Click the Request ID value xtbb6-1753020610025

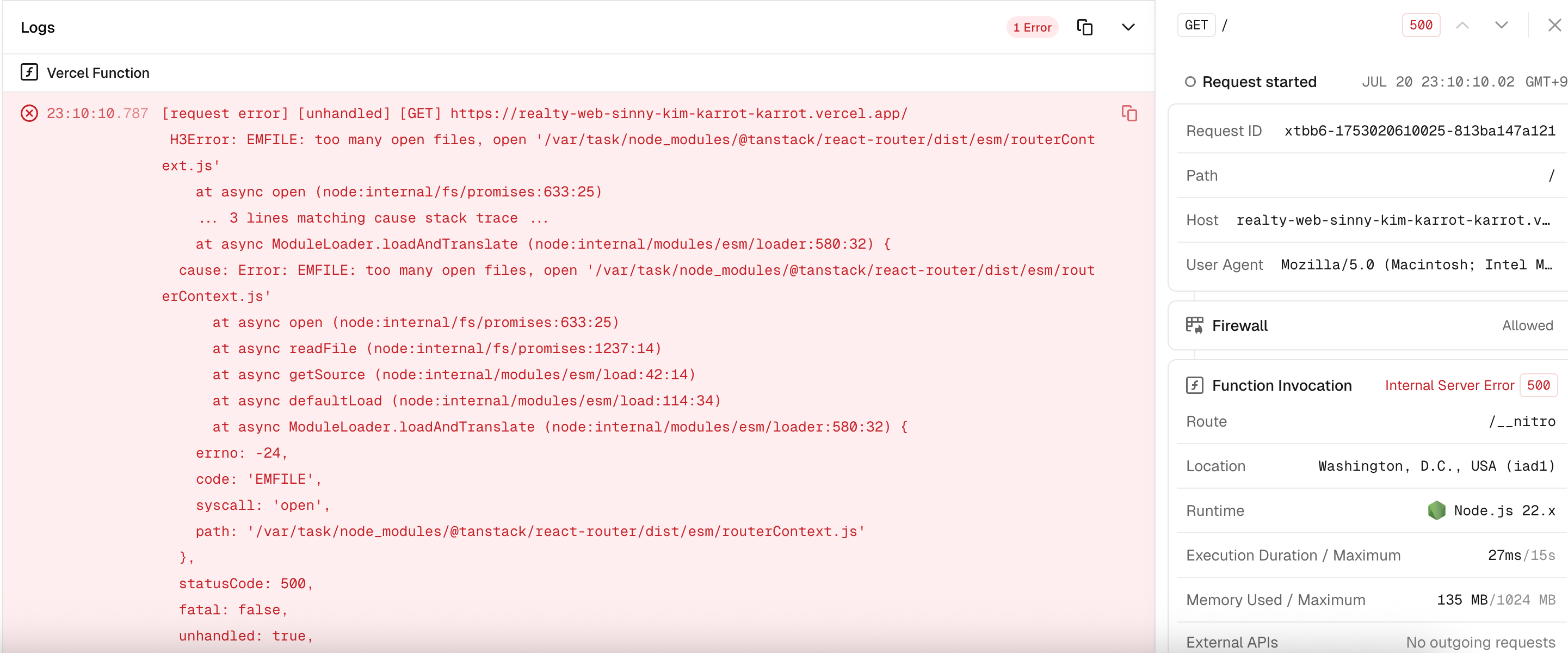pyautogui.click(x=1419, y=131)
